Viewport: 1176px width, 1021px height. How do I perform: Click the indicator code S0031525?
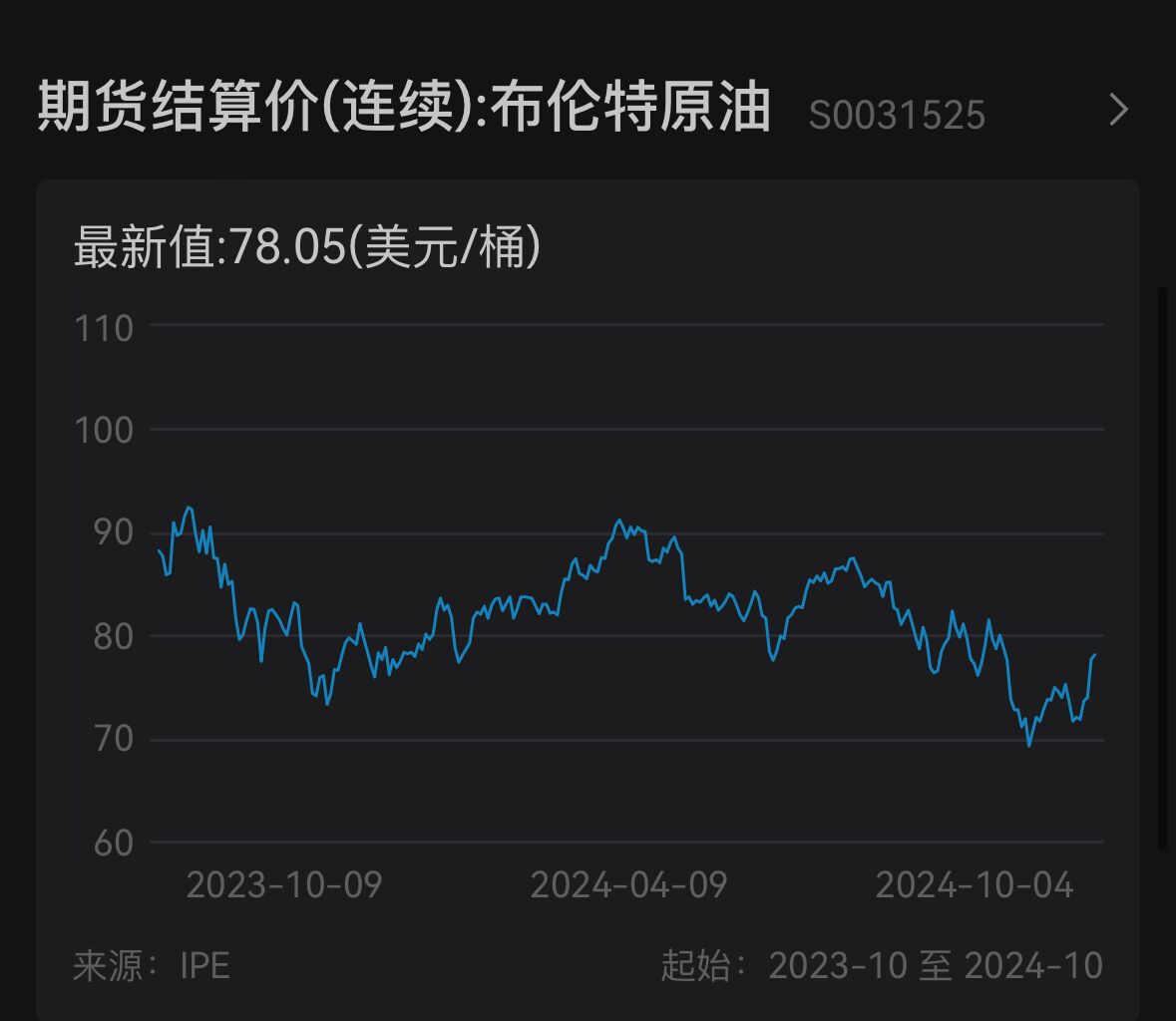896,116
